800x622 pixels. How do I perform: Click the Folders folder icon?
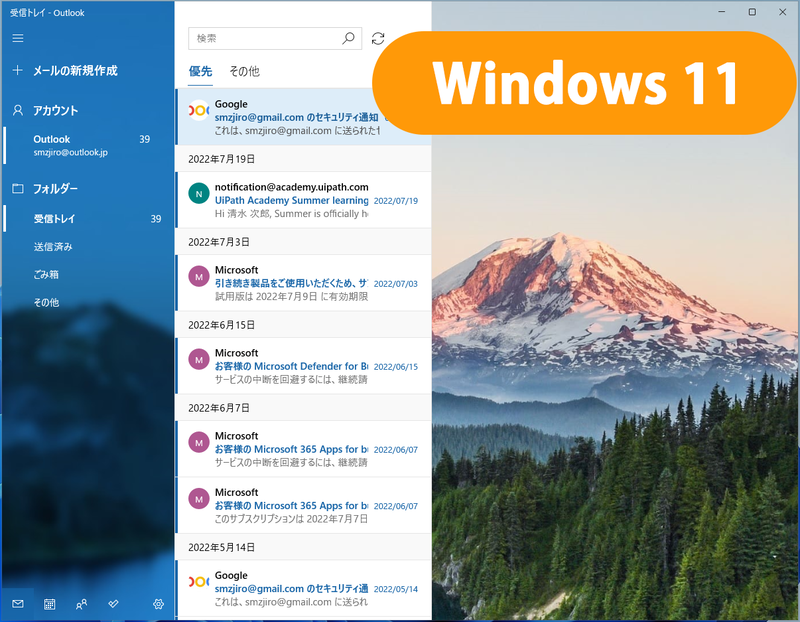pyautogui.click(x=18, y=188)
